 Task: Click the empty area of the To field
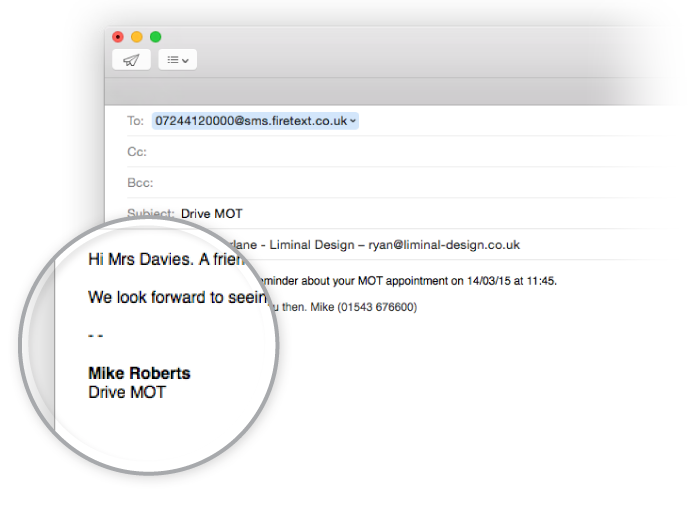point(500,121)
